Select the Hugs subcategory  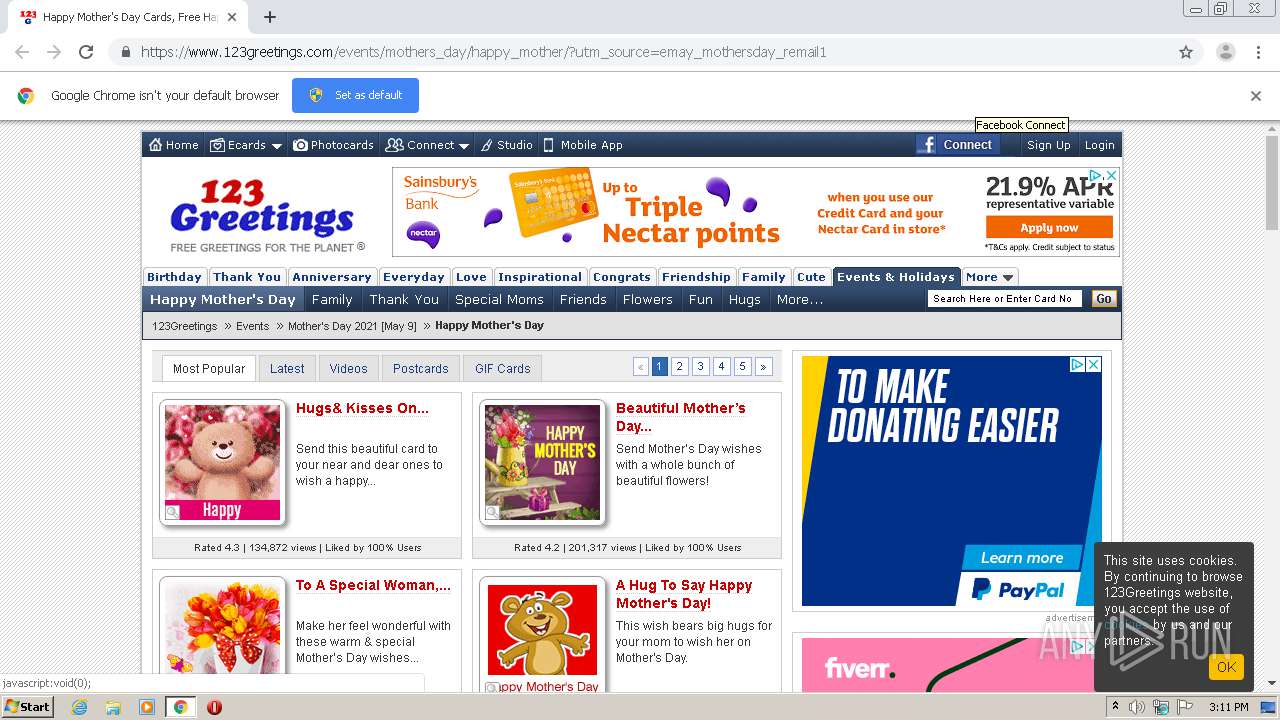tap(745, 299)
